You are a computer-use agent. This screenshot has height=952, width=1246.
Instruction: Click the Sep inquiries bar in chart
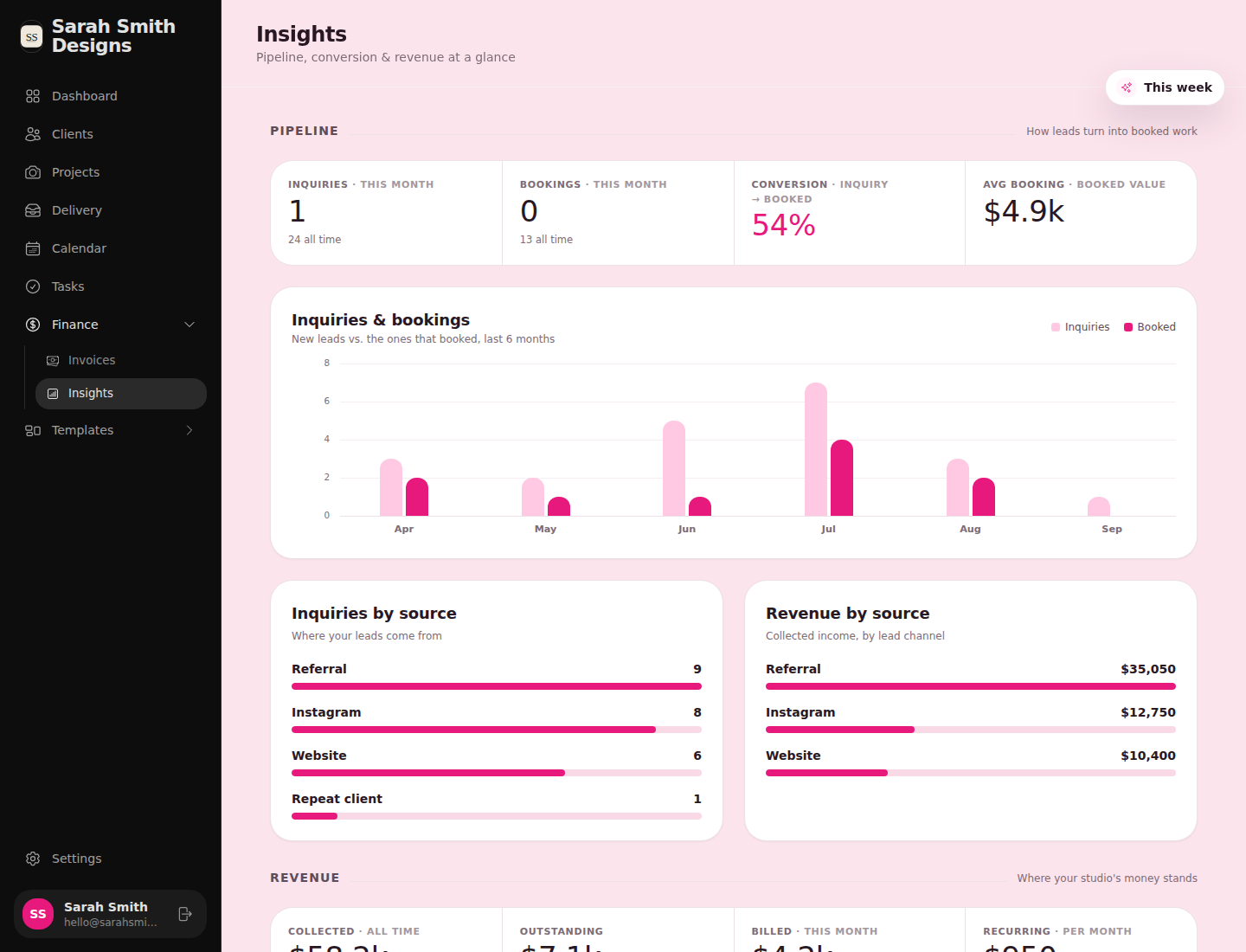[x=1099, y=506]
